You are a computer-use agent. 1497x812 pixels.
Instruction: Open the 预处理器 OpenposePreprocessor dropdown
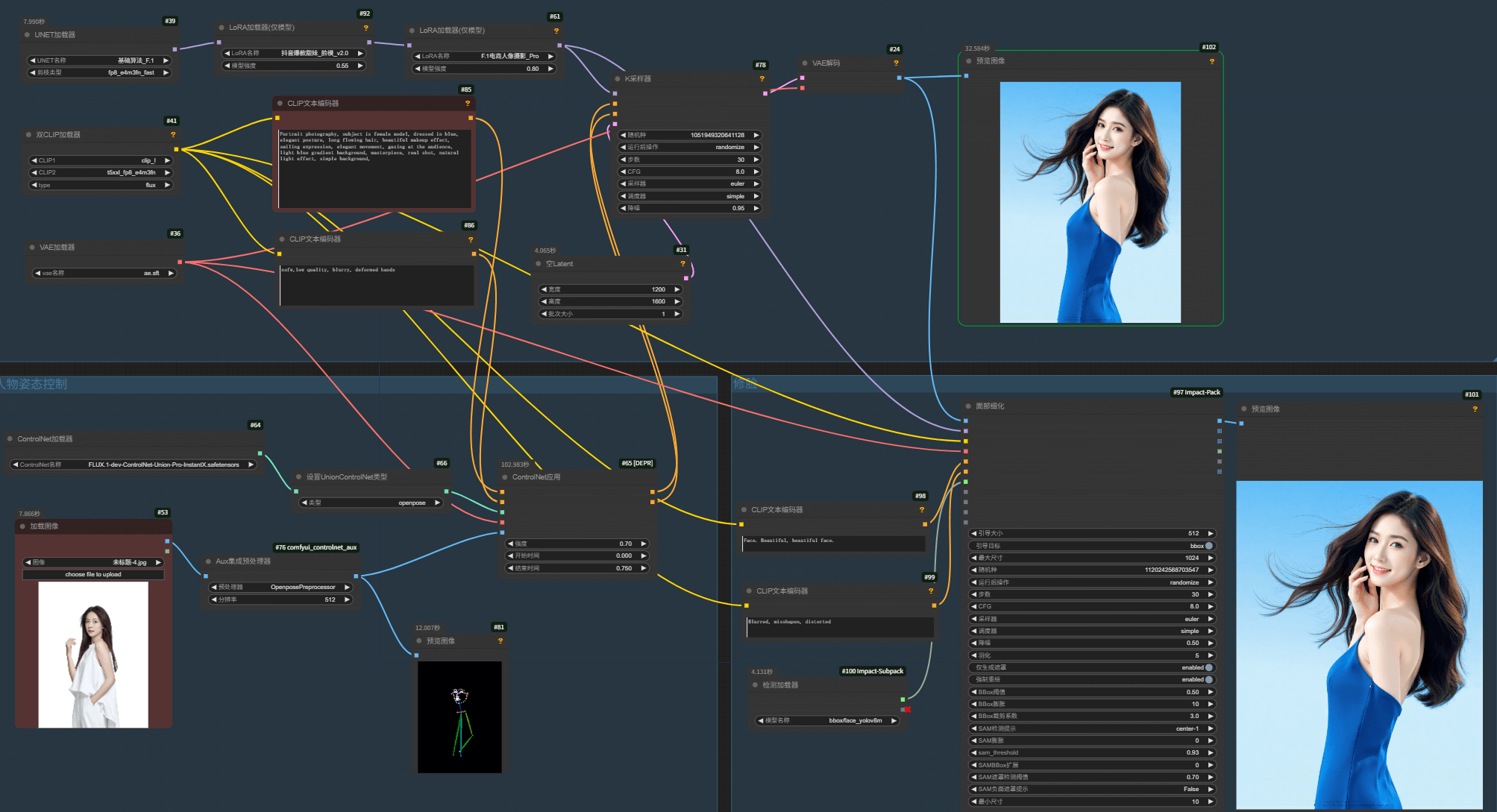pyautogui.click(x=280, y=588)
